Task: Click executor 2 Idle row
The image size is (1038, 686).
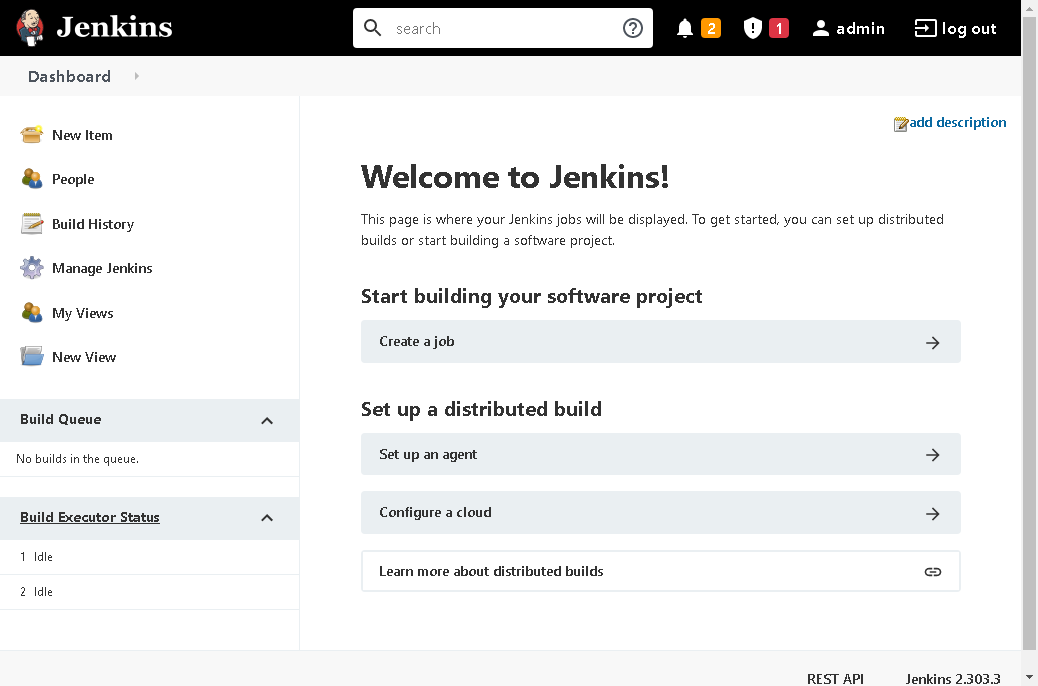Action: (150, 592)
